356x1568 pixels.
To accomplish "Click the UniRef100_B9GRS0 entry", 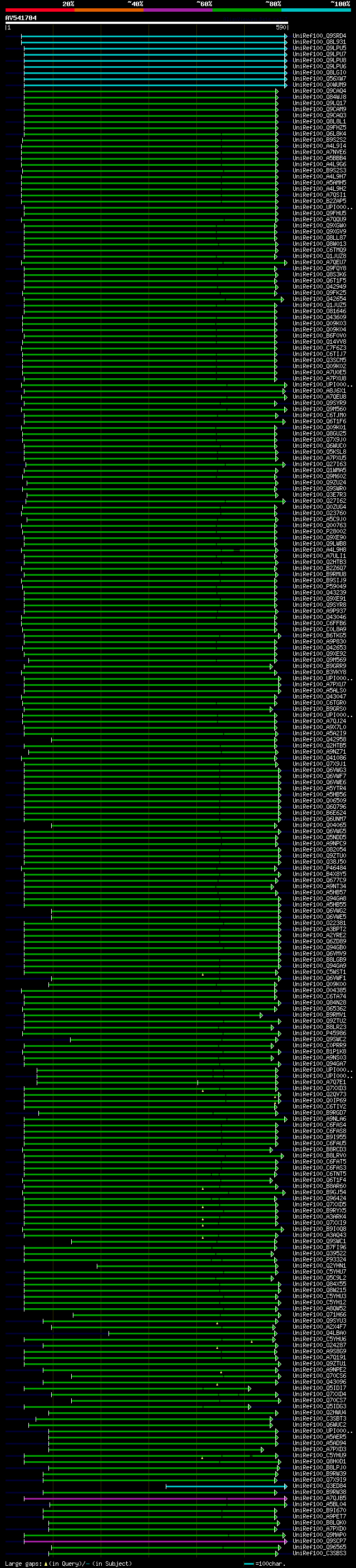I will click(x=319, y=709).
